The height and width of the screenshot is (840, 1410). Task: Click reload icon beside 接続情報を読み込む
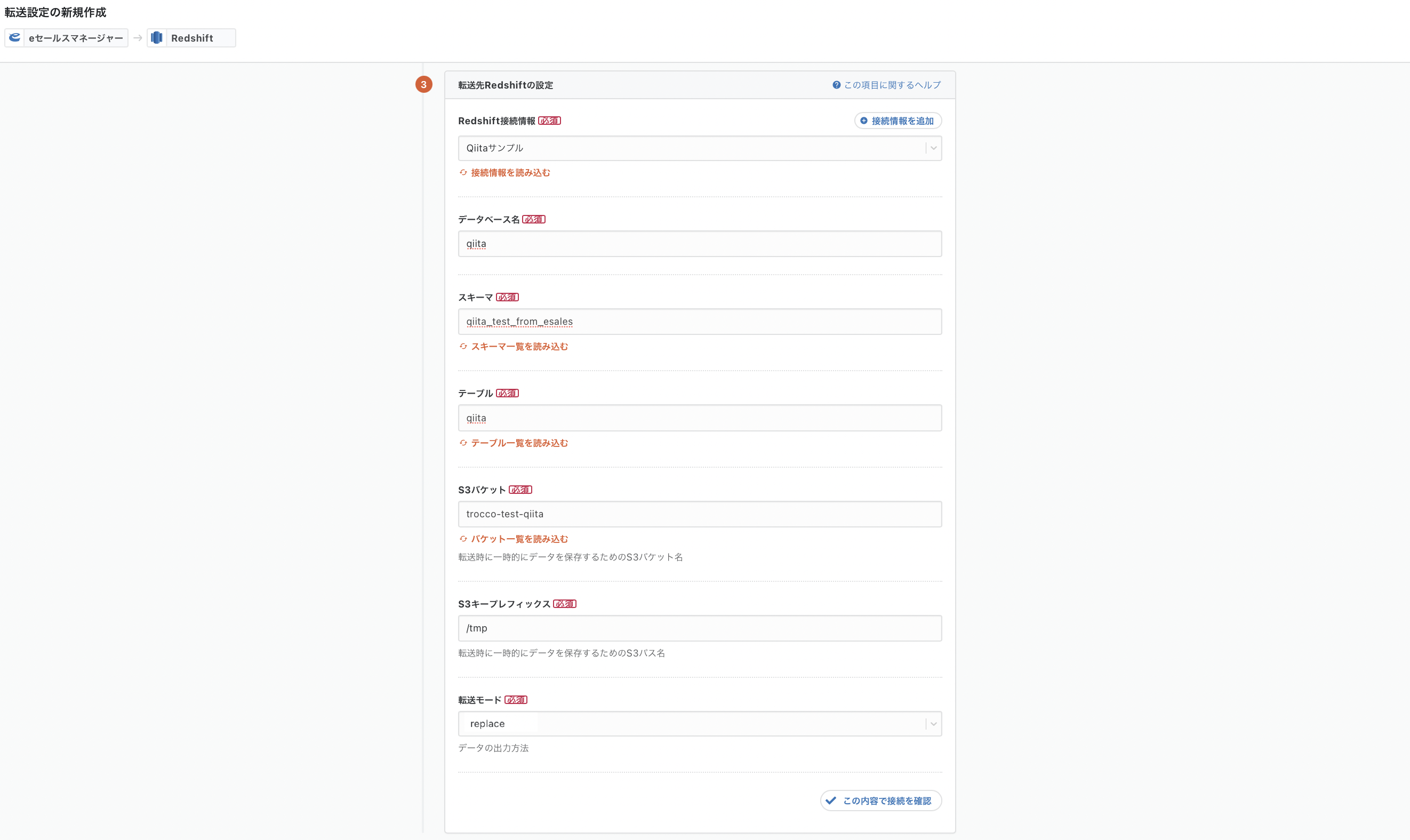tap(463, 173)
